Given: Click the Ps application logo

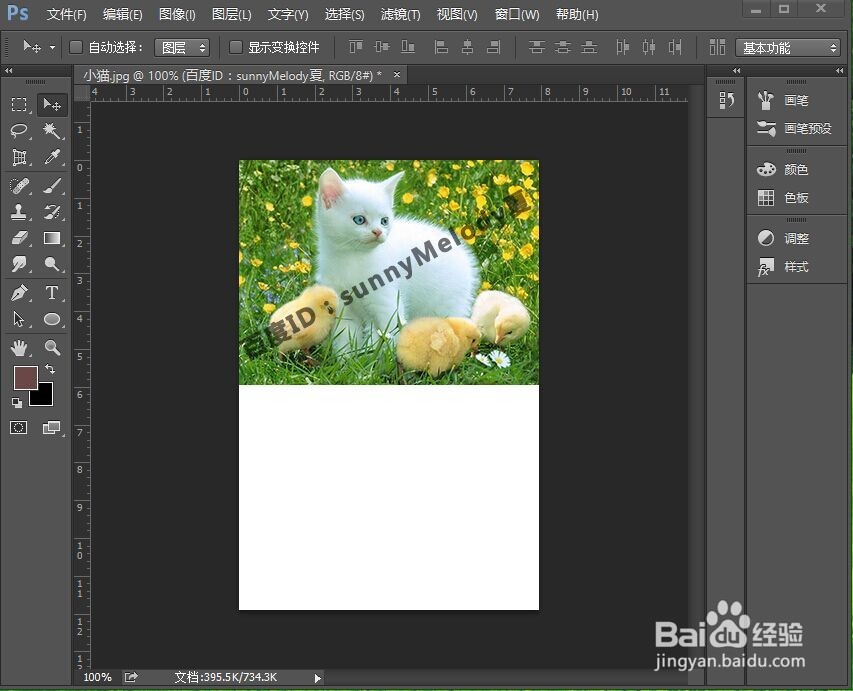Looking at the screenshot, I should click(18, 13).
